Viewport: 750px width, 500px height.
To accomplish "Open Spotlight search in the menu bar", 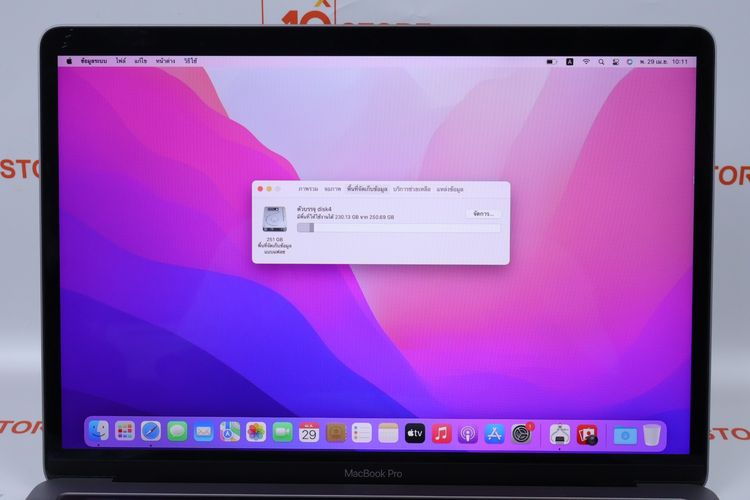I will pyautogui.click(x=601, y=62).
